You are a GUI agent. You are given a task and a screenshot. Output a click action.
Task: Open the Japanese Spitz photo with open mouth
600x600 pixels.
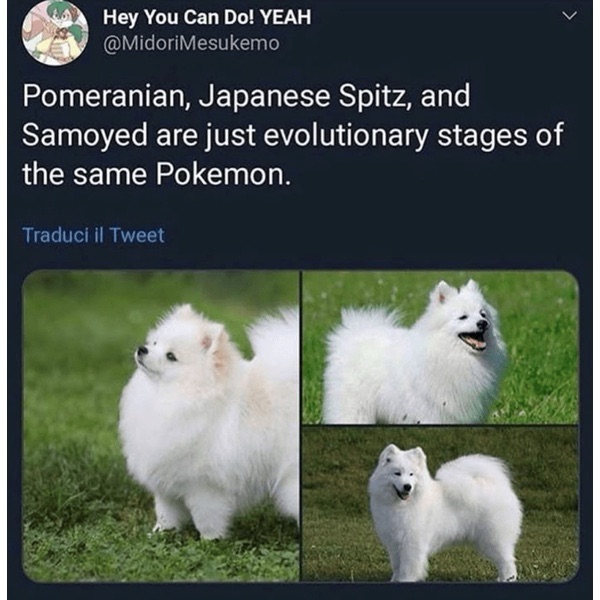point(440,347)
